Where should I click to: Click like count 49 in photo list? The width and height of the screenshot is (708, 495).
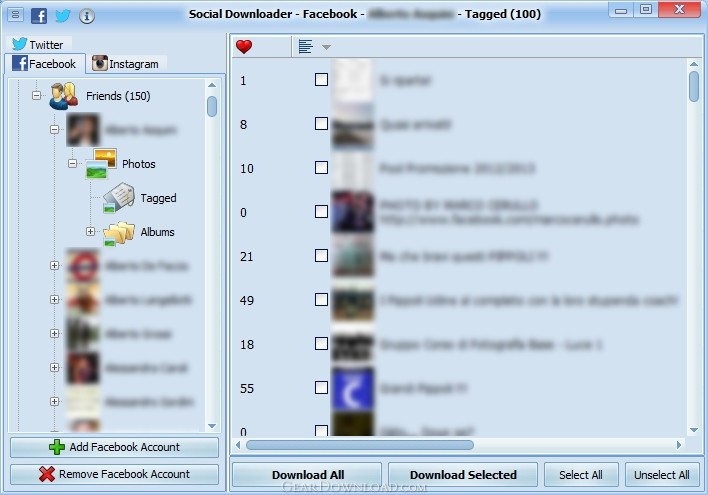(x=247, y=300)
